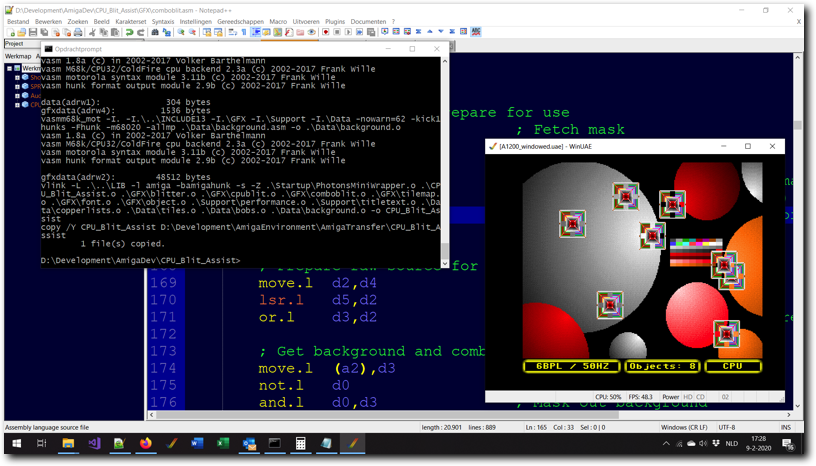Click the command prompt vertical scrollbar thumb

point(445,251)
